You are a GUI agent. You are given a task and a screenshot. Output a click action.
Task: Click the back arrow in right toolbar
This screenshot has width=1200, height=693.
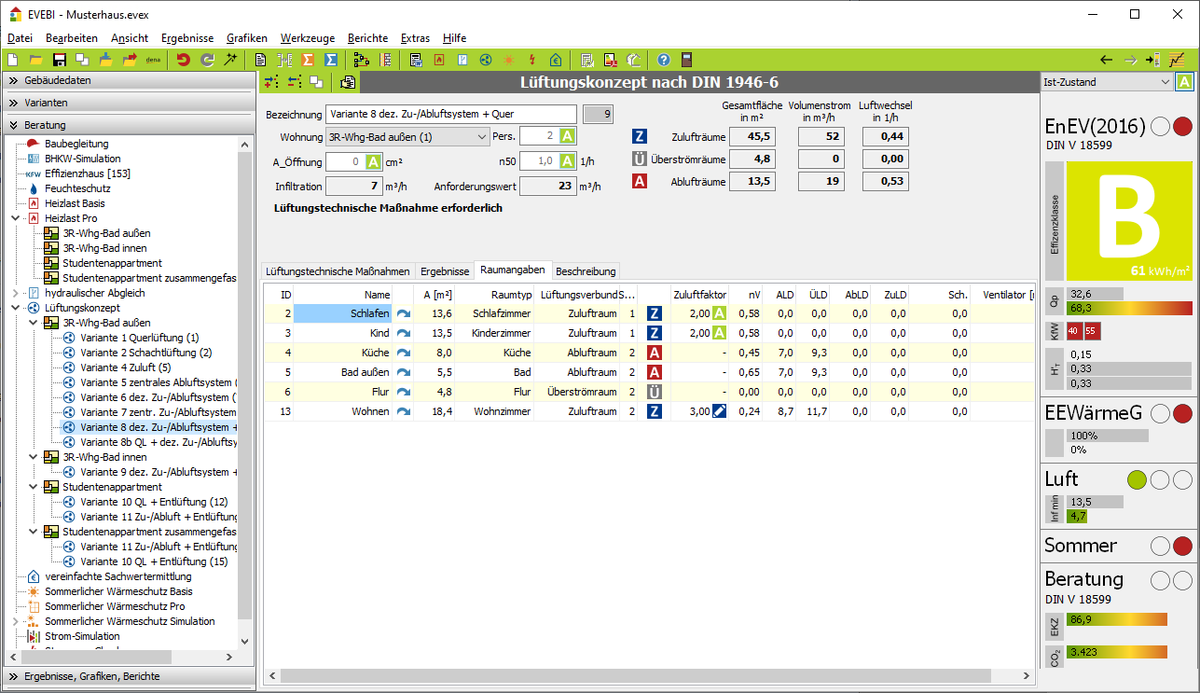[1106, 60]
